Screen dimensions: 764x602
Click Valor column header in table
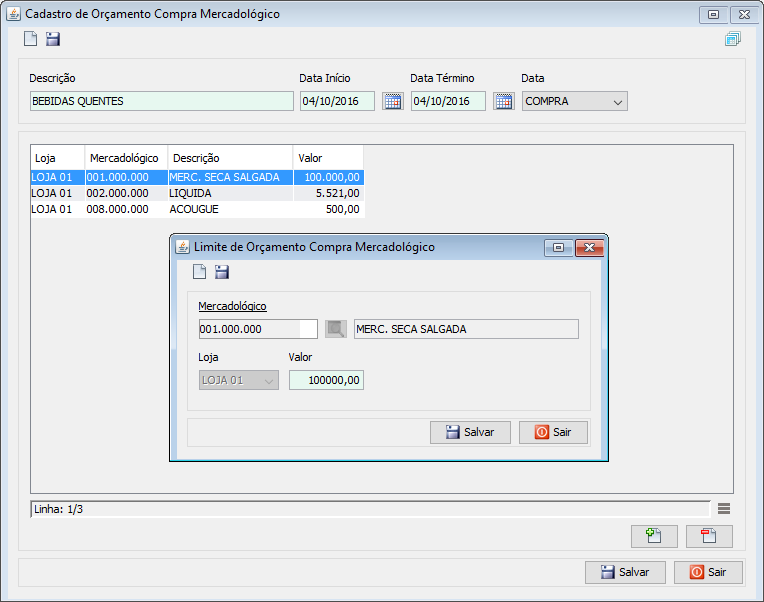[x=328, y=158]
